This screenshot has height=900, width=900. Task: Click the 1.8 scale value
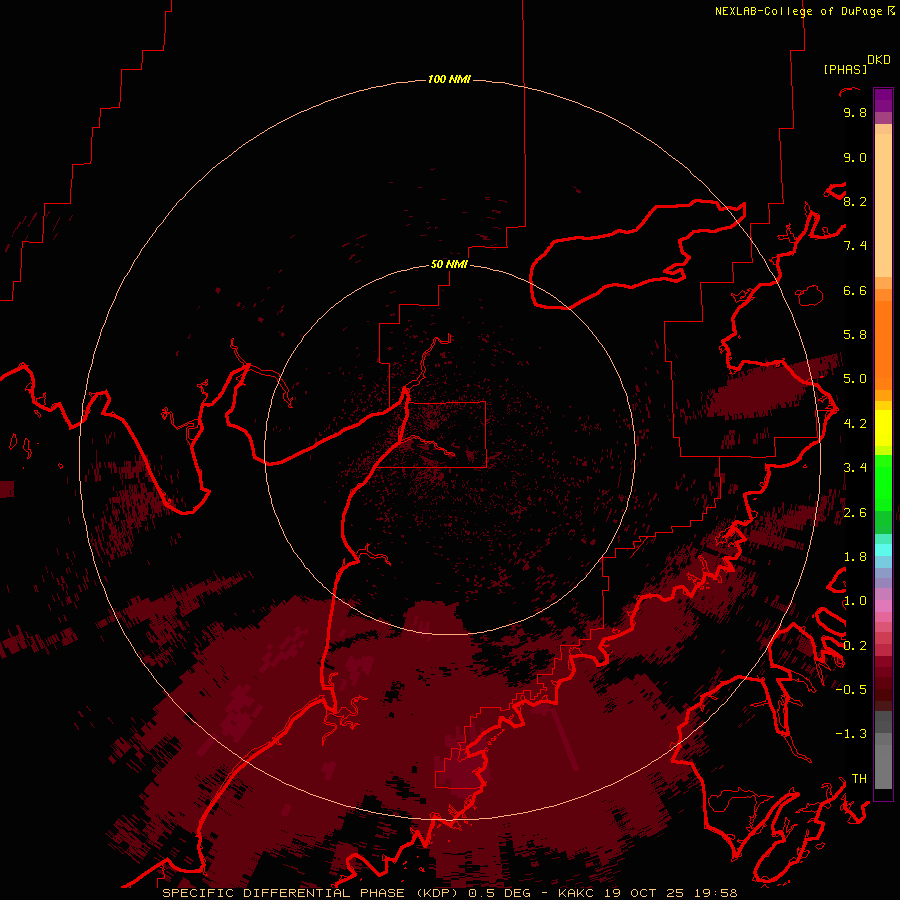tap(855, 557)
